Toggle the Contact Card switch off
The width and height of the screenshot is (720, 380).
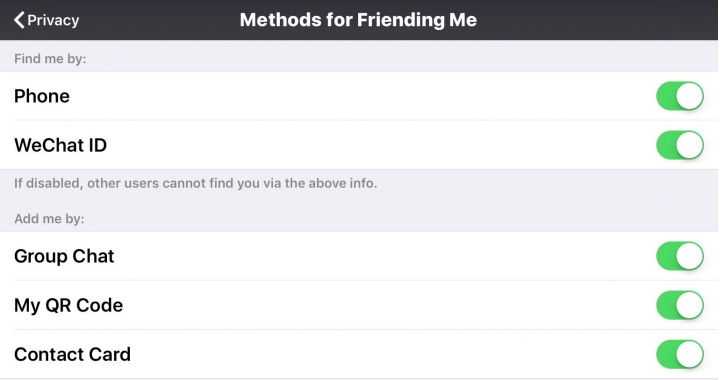point(680,354)
